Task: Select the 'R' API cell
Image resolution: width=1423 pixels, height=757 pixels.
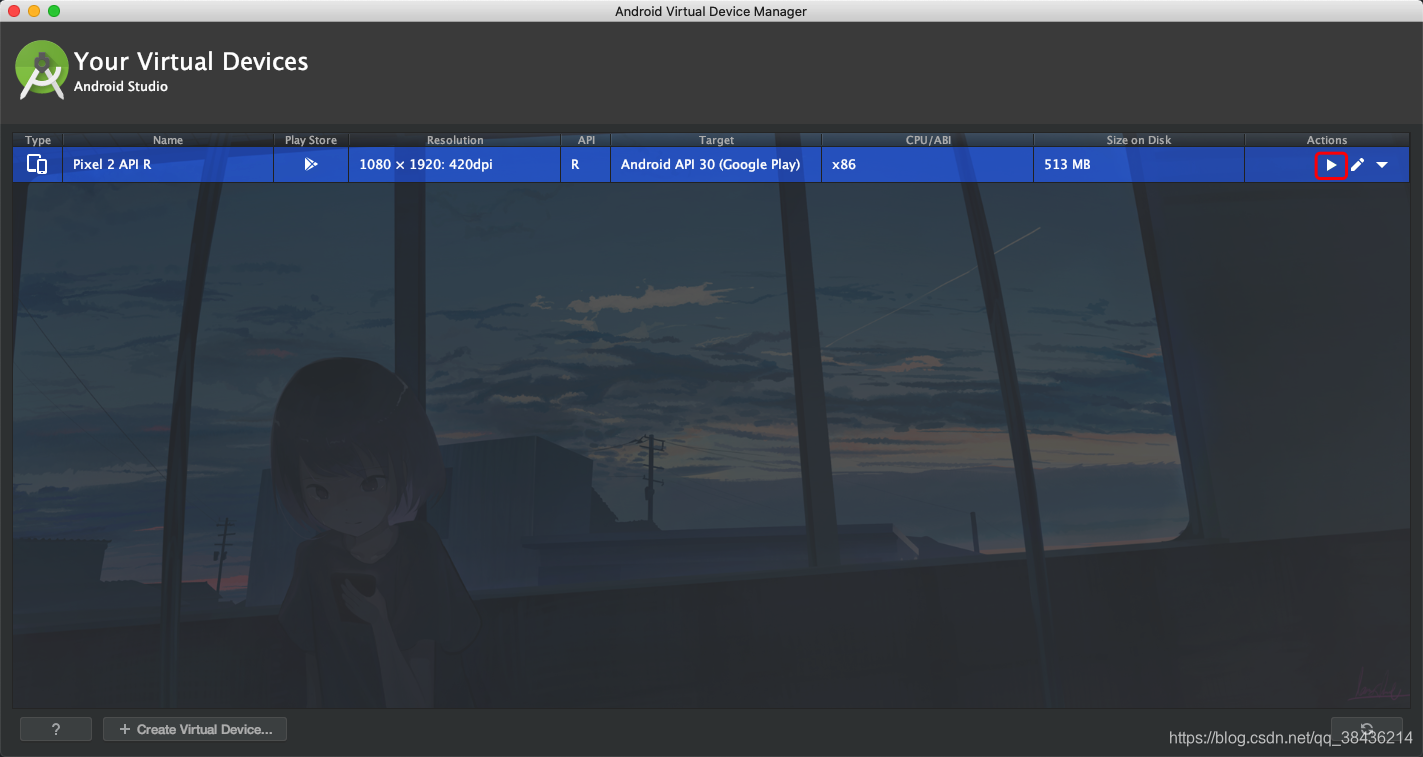Action: click(586, 164)
